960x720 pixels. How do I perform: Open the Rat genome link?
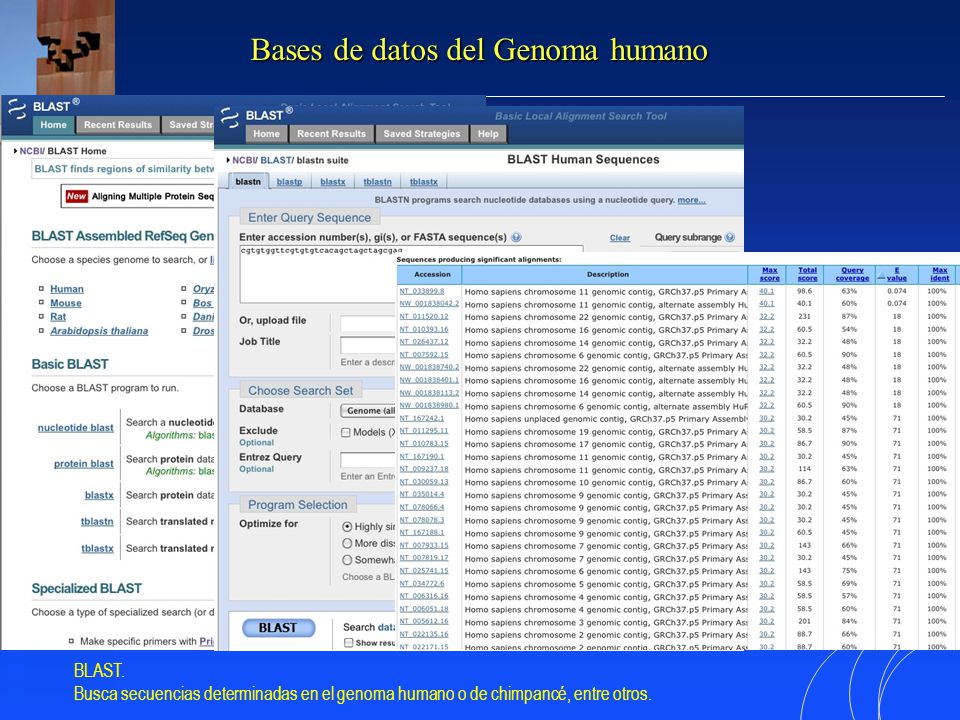pyautogui.click(x=58, y=317)
